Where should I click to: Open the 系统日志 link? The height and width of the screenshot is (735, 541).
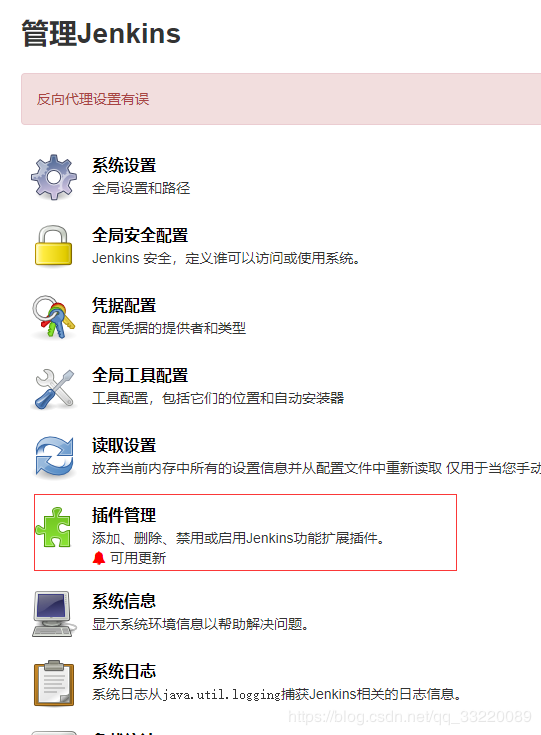tap(124, 671)
